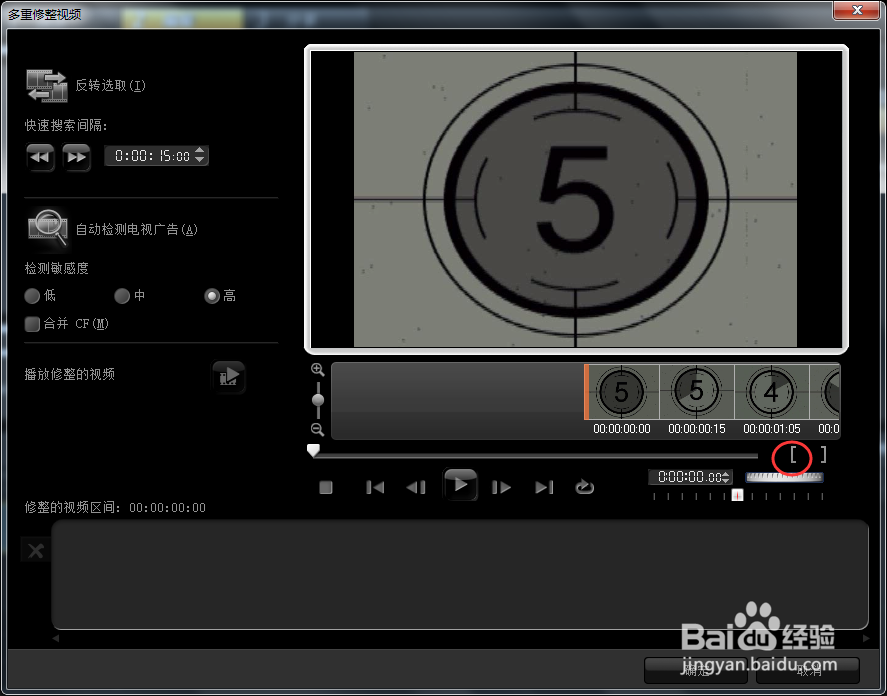
Task: Select the frame thumbnail showing number 4
Action: click(x=771, y=392)
